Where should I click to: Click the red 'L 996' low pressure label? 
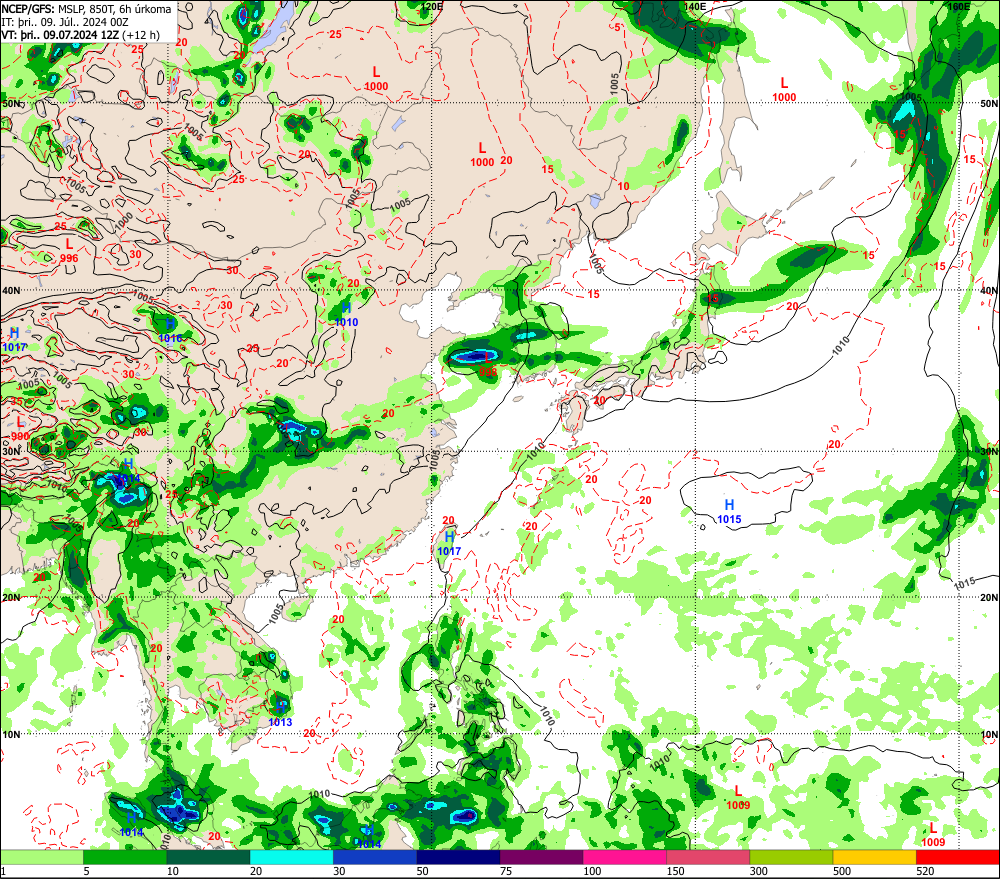69,251
